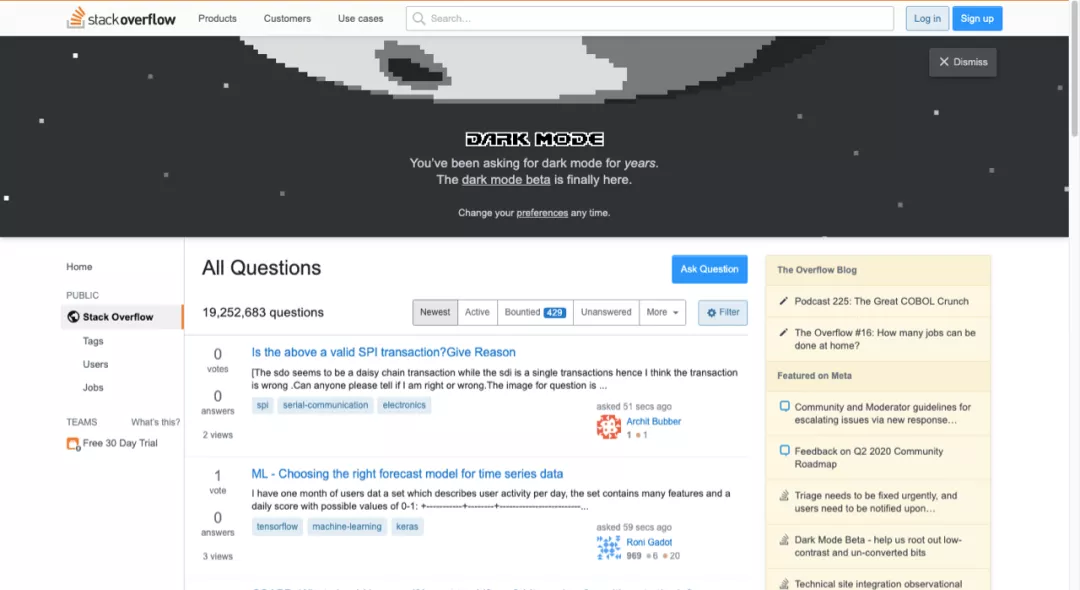Click the Ask Question button
This screenshot has height=590, width=1080.
(x=709, y=269)
